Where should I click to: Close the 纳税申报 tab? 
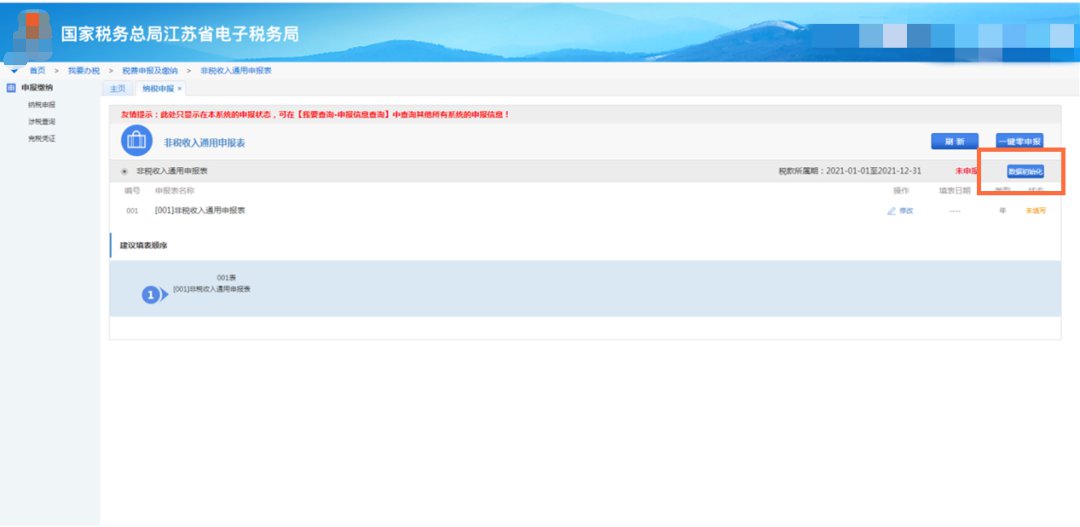(180, 89)
